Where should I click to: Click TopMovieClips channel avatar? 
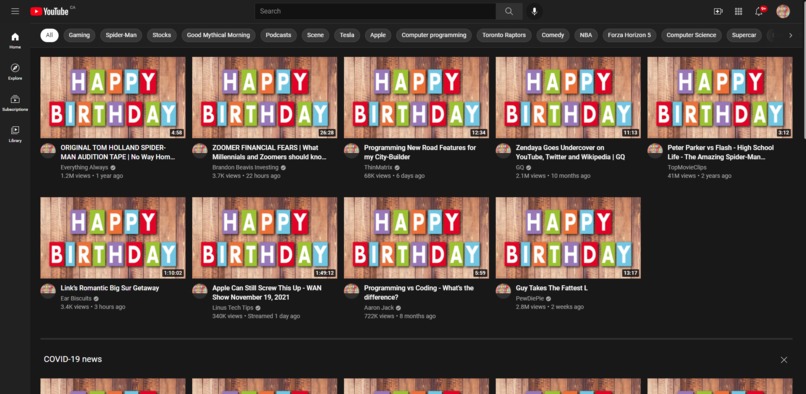pos(654,151)
